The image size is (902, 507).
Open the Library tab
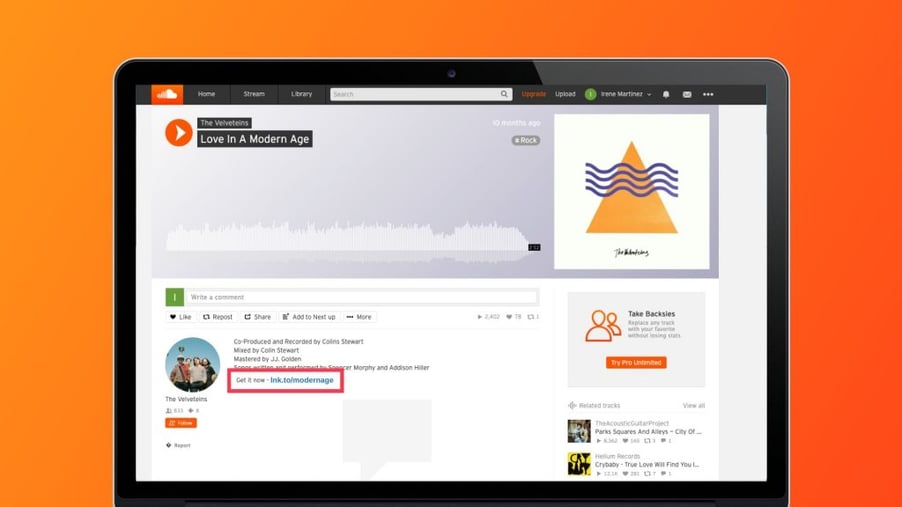(x=301, y=94)
